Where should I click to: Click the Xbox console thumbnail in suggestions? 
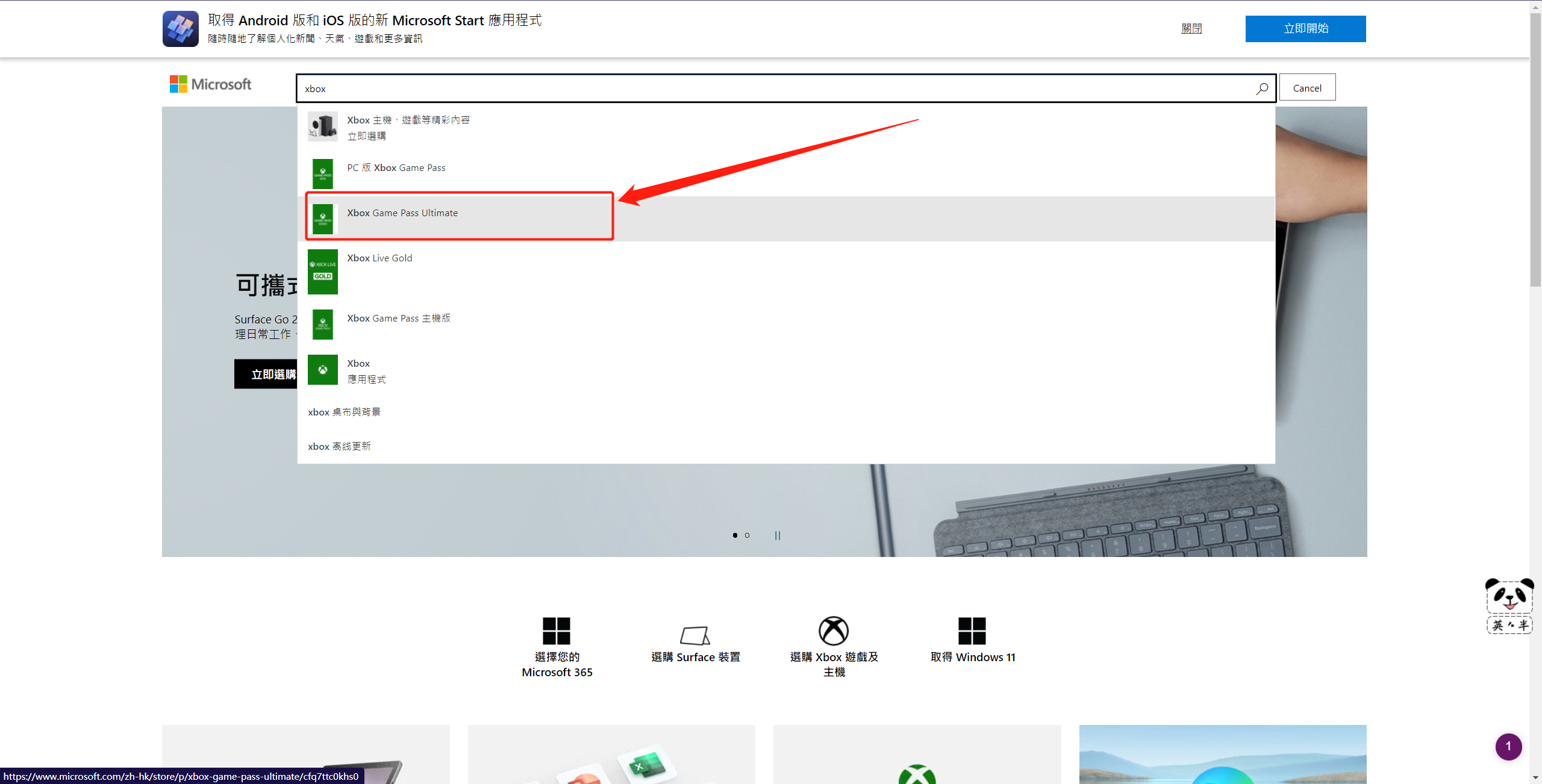(x=323, y=126)
